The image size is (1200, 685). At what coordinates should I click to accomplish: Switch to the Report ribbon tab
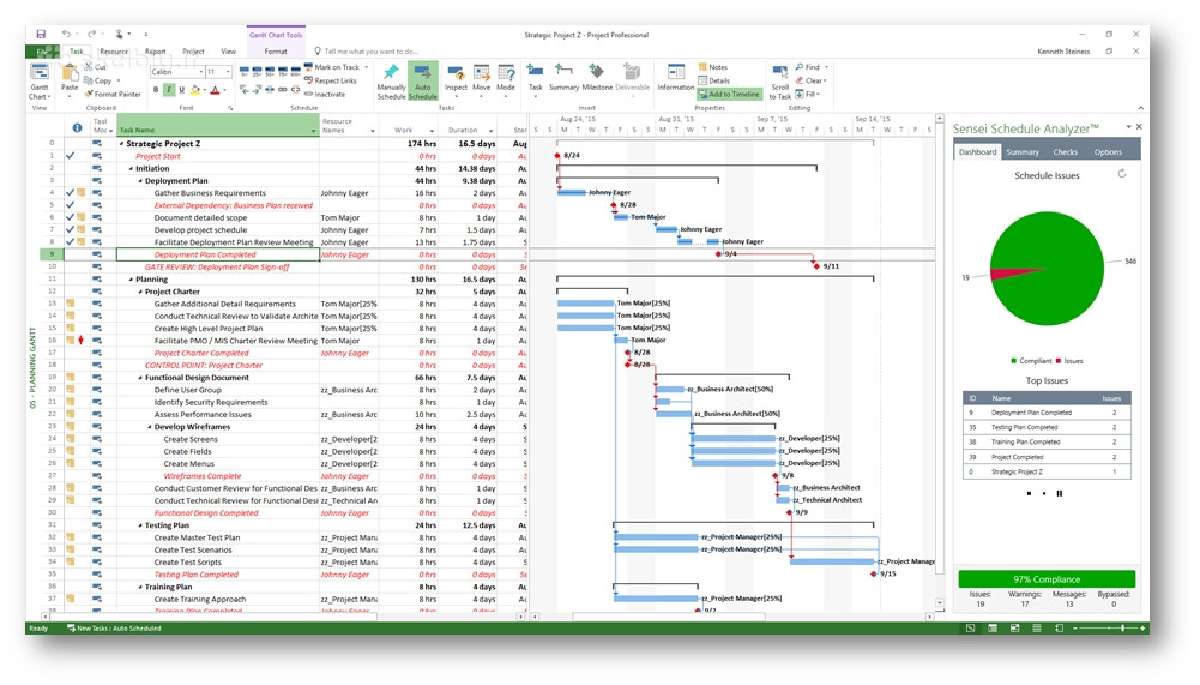(x=155, y=51)
